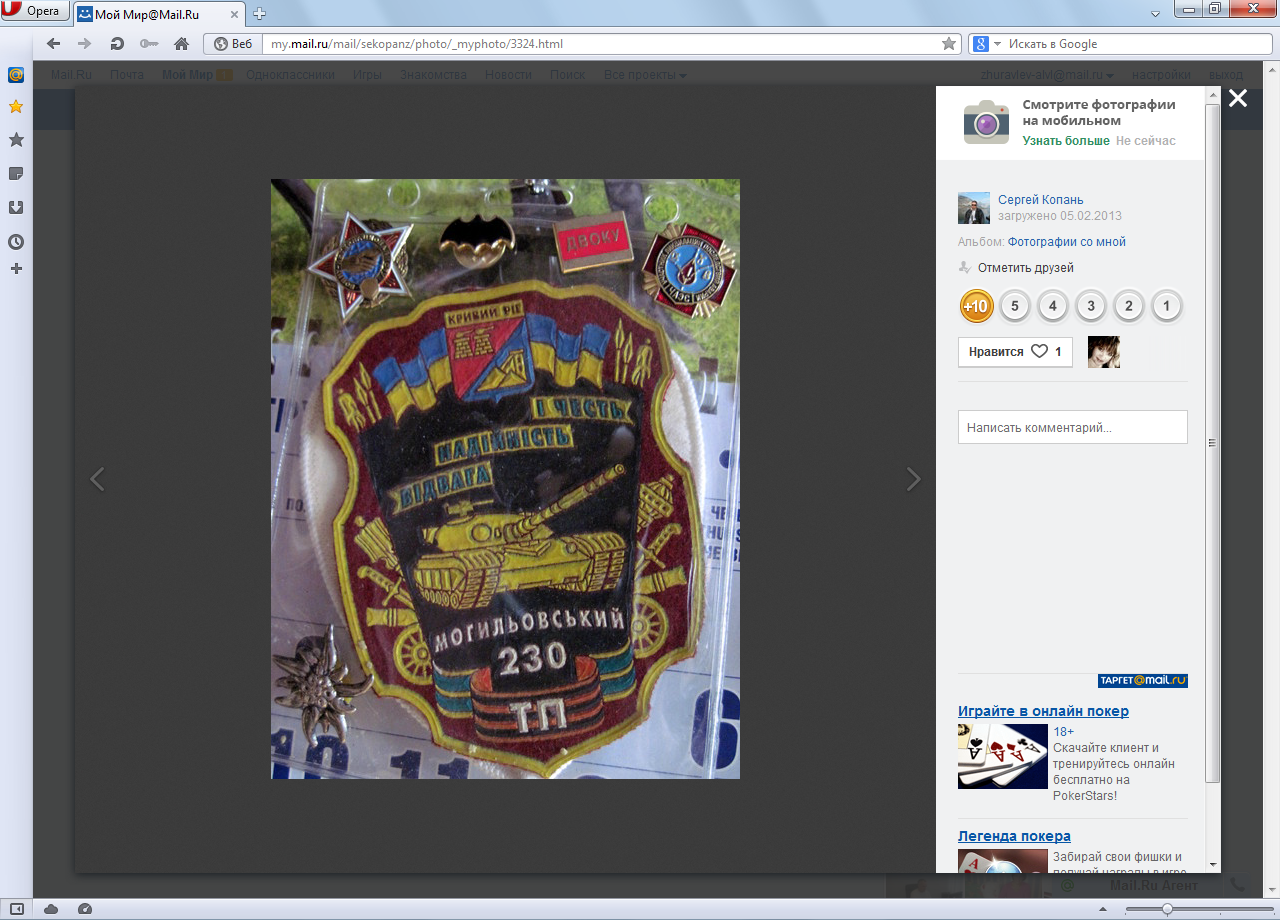Click the browser Back arrow button
The height and width of the screenshot is (920, 1280).
pos(53,44)
